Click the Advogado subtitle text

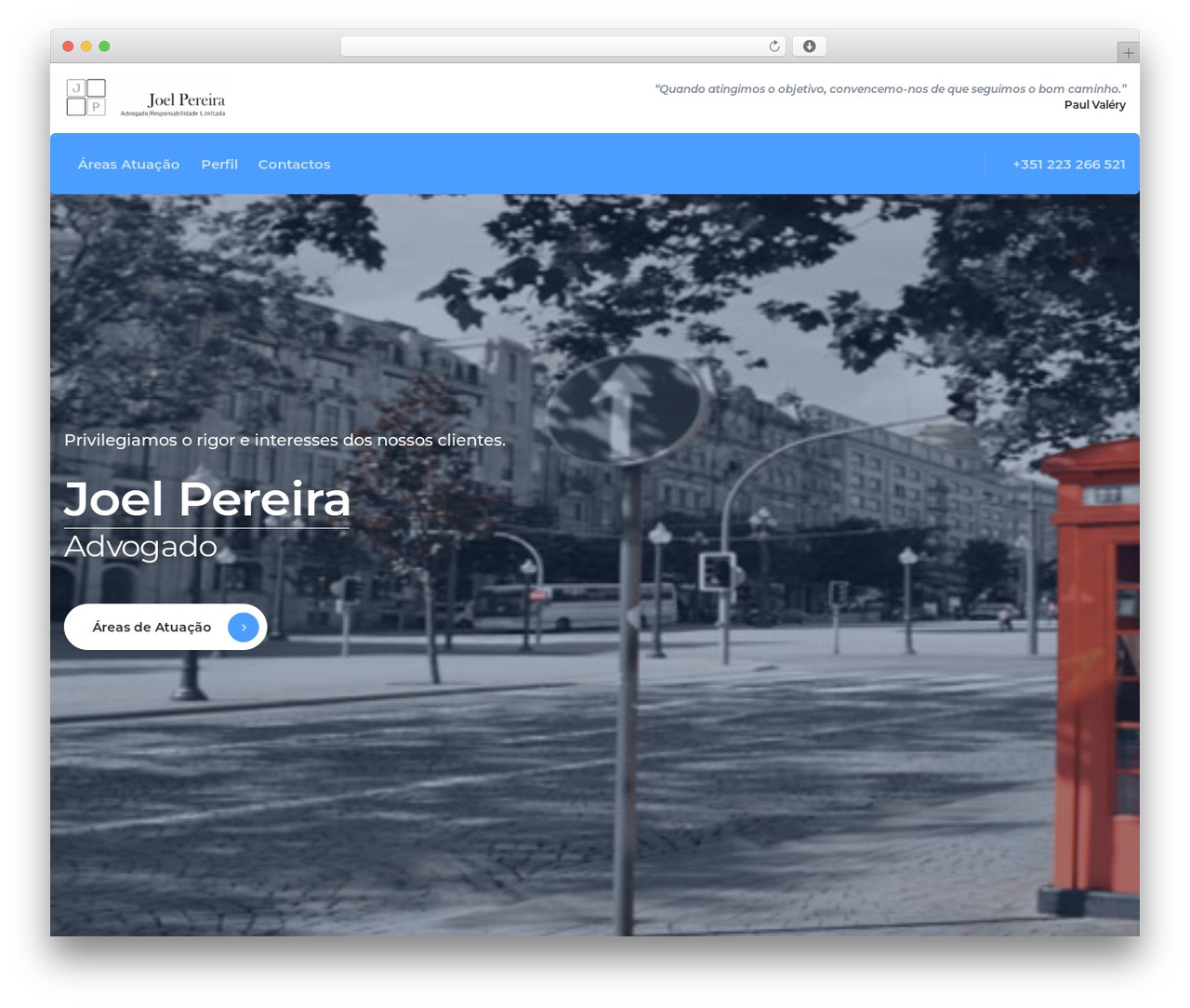point(140,546)
